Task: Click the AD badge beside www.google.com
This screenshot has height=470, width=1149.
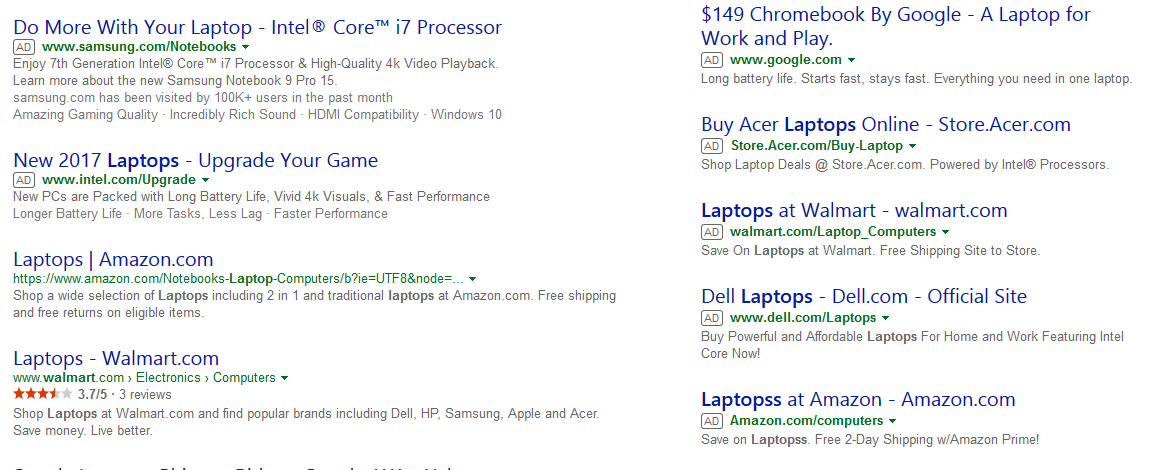Action: [712, 60]
